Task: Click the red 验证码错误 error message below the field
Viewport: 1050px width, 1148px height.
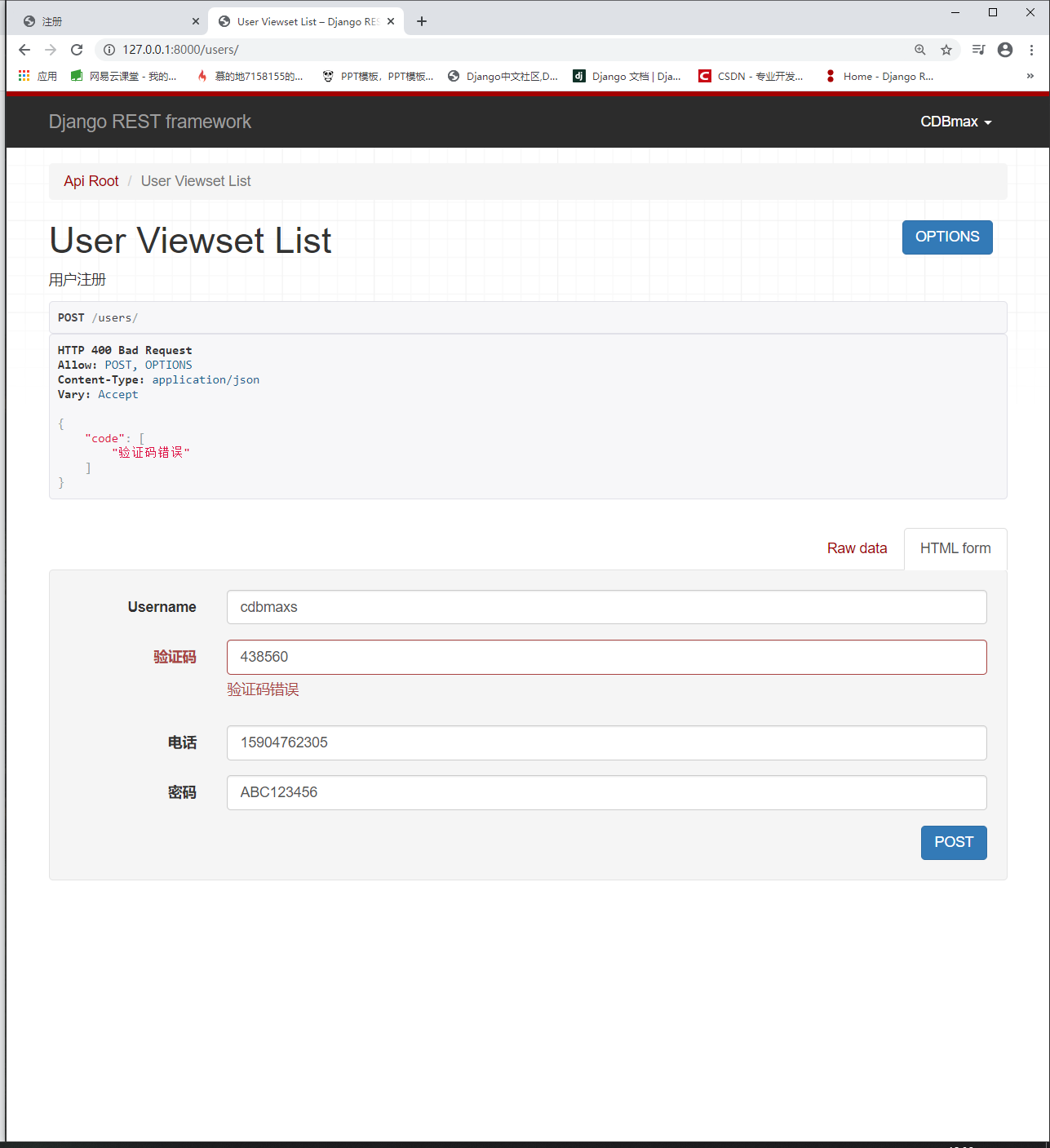Action: point(263,689)
